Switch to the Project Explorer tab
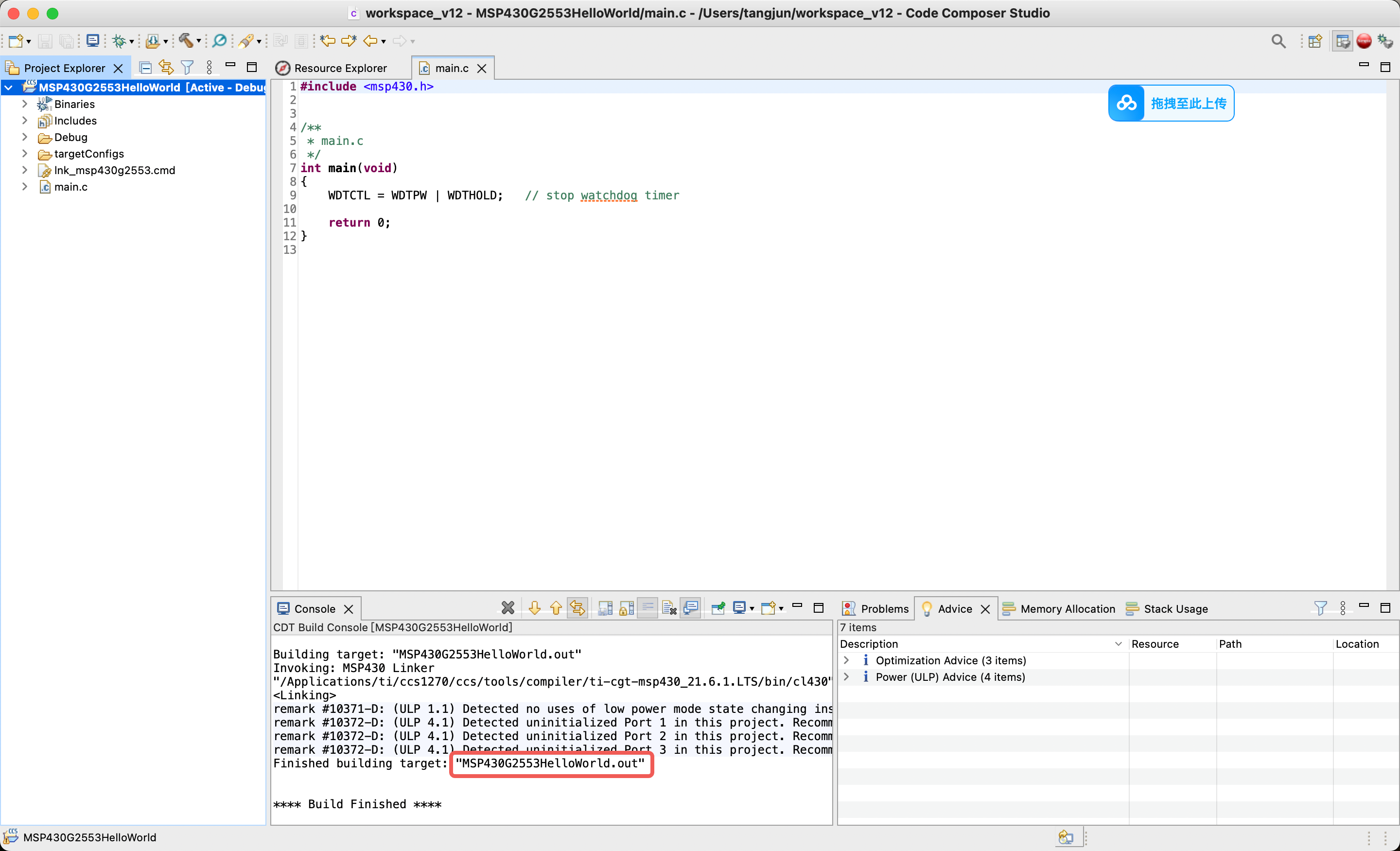The width and height of the screenshot is (1400, 851). click(64, 68)
